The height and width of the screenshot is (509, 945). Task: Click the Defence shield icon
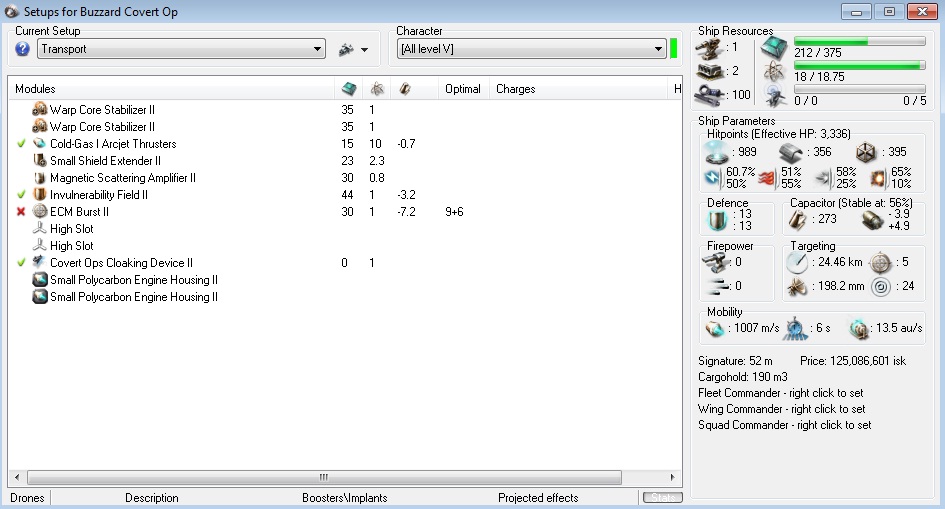click(x=718, y=219)
